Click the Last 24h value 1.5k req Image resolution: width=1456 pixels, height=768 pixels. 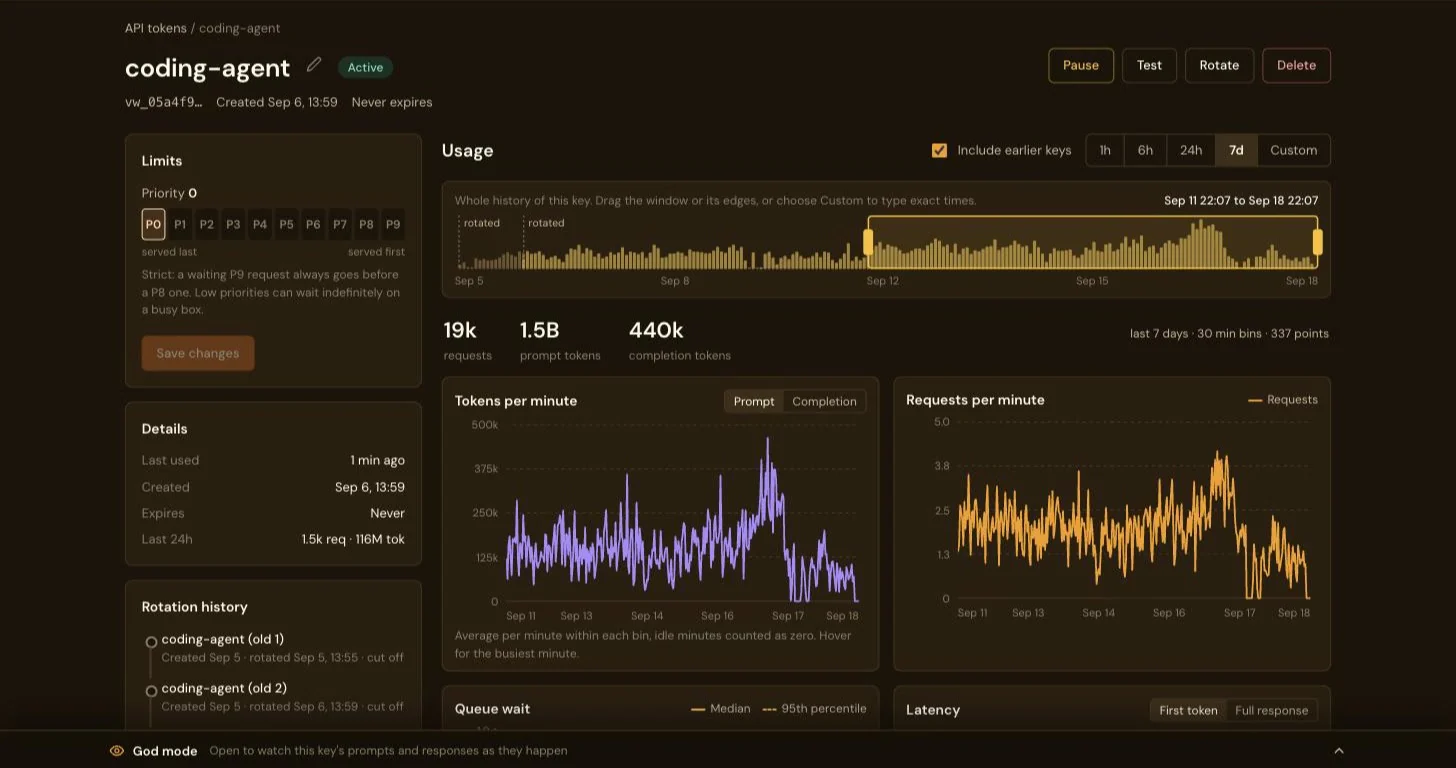pyautogui.click(x=353, y=539)
